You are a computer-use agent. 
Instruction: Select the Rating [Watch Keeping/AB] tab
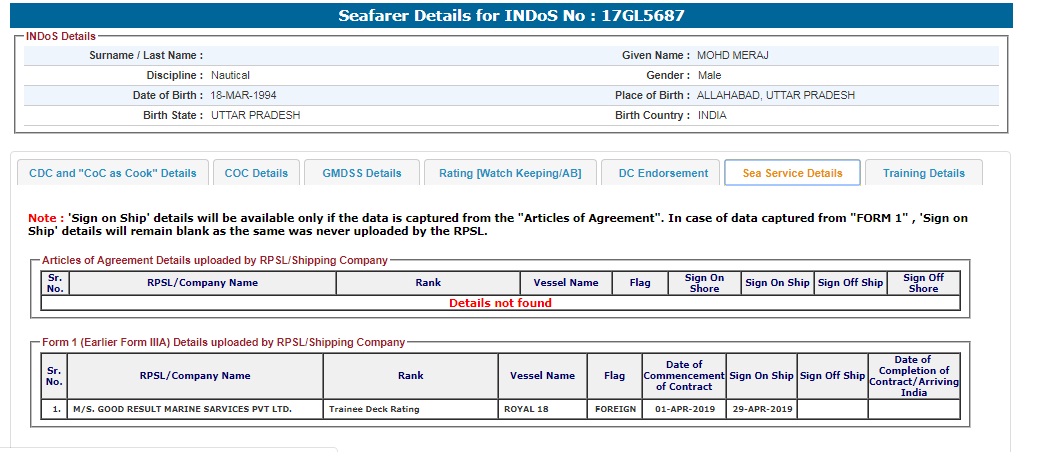click(x=510, y=173)
